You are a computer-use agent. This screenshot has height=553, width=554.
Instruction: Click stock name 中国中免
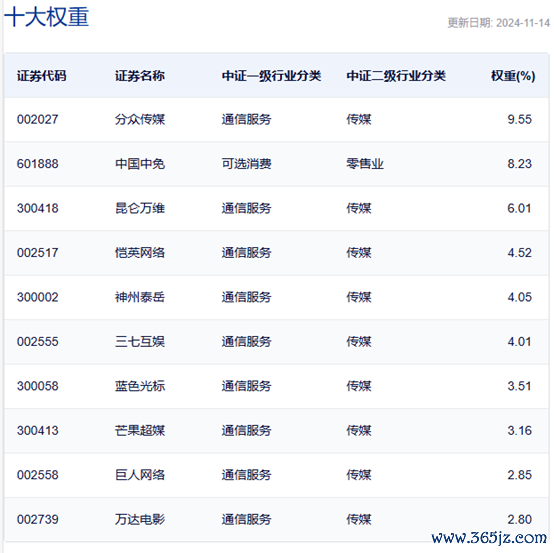[140, 164]
